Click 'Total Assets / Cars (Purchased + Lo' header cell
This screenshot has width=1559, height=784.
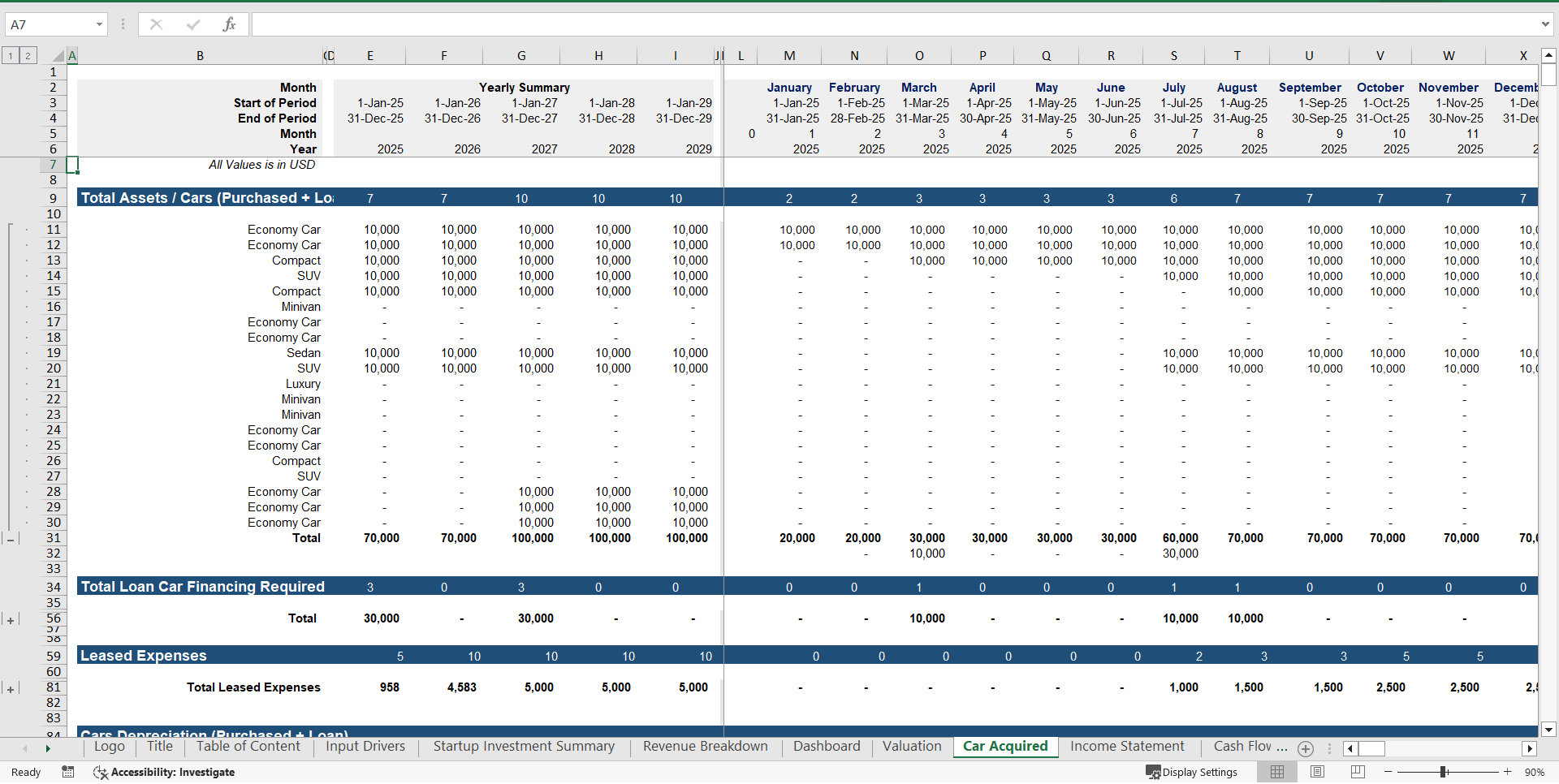click(206, 197)
